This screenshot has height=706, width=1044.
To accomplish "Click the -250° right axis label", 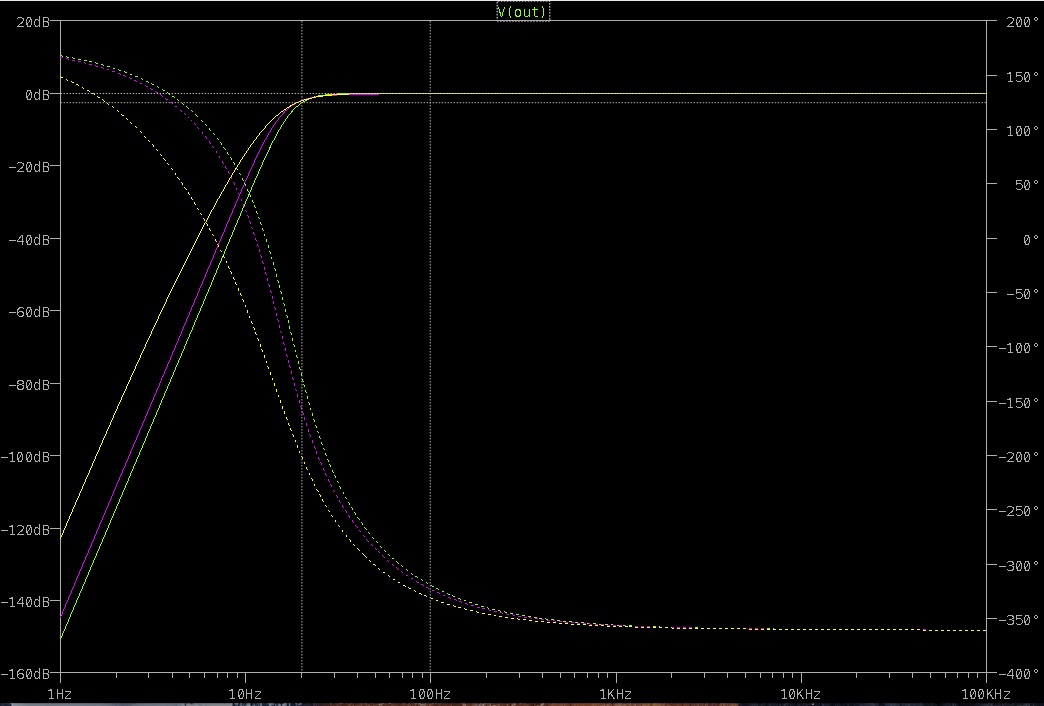I will point(1018,511).
